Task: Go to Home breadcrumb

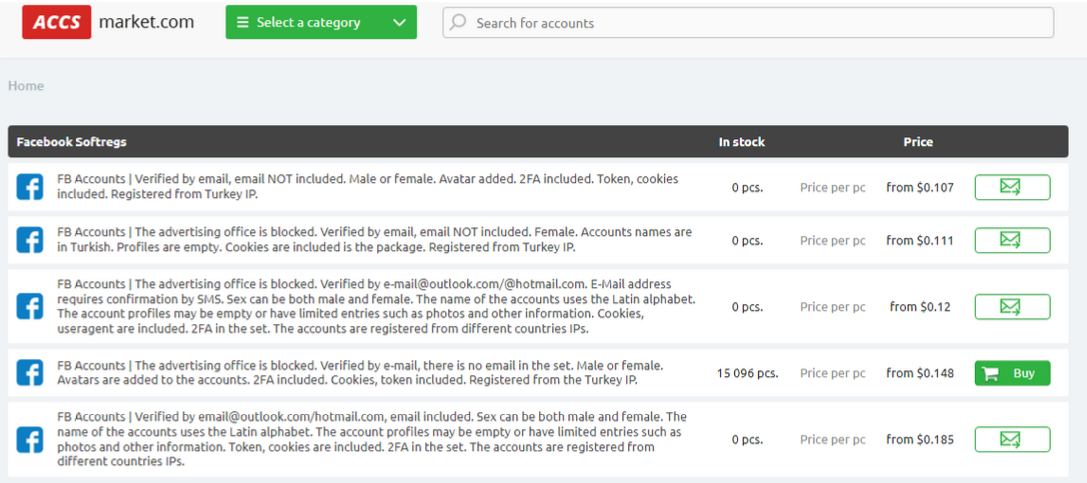Action: (x=26, y=86)
